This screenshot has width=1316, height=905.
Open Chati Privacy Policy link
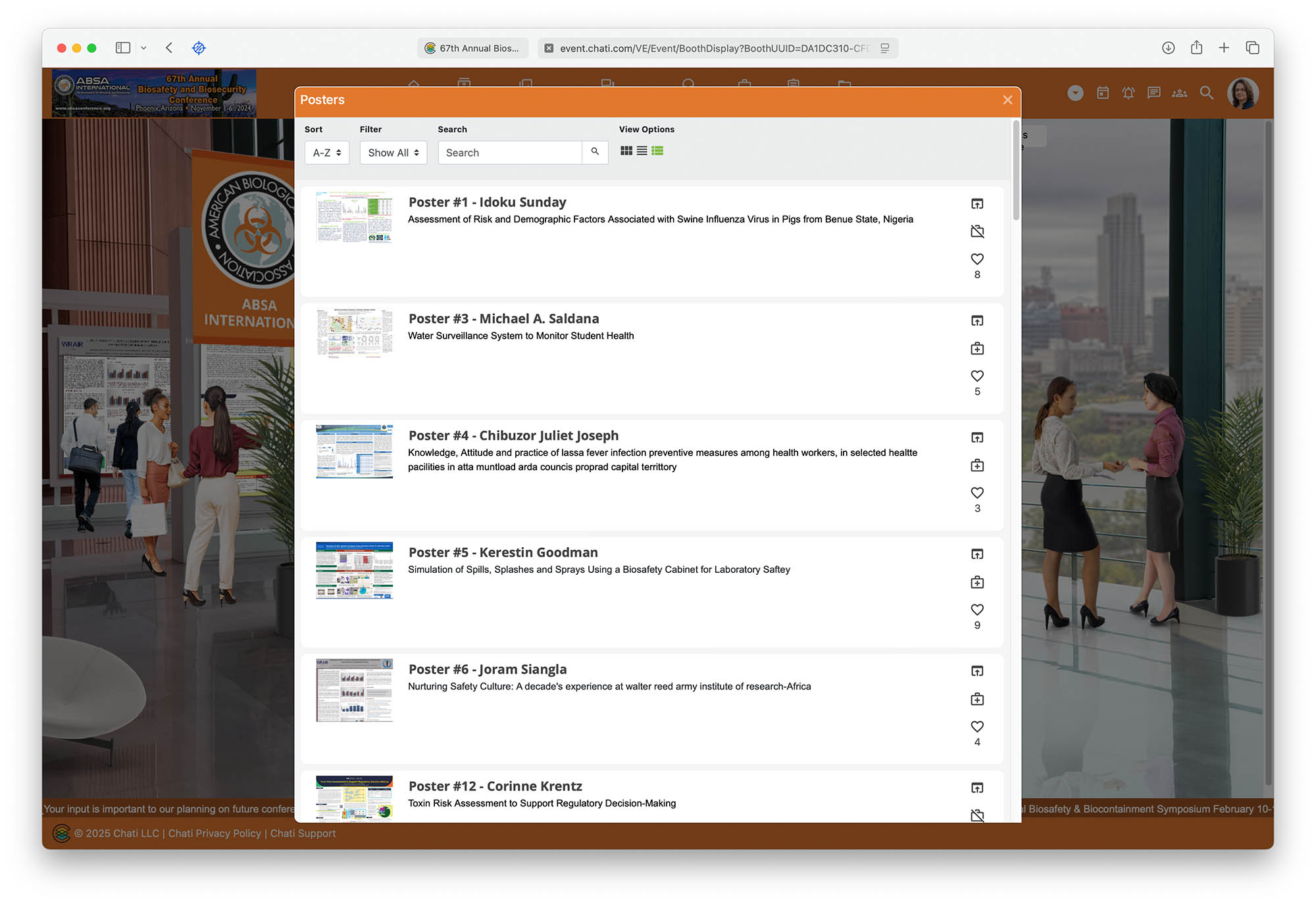[215, 833]
